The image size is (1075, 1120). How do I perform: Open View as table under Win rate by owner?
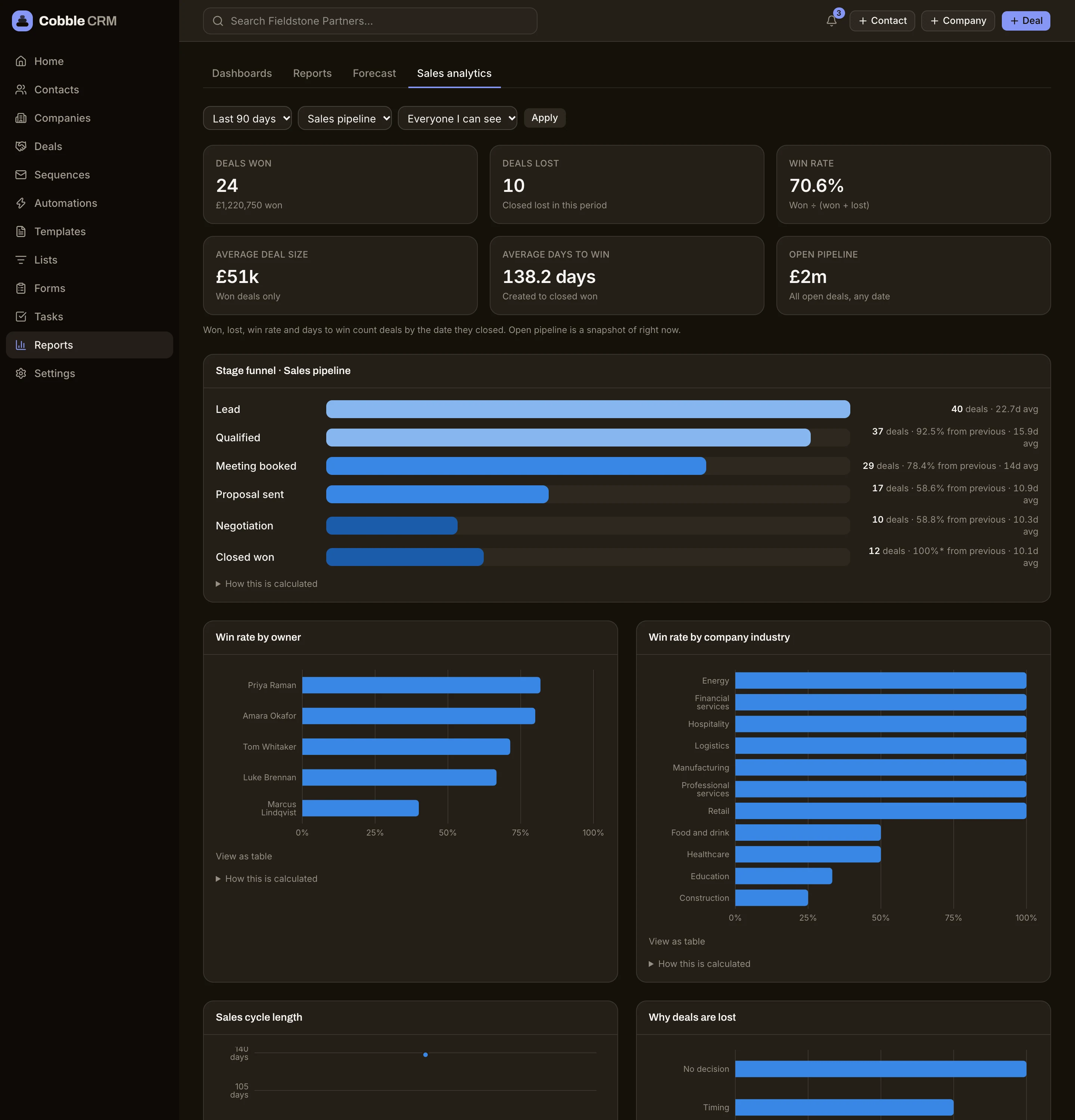tap(244, 856)
